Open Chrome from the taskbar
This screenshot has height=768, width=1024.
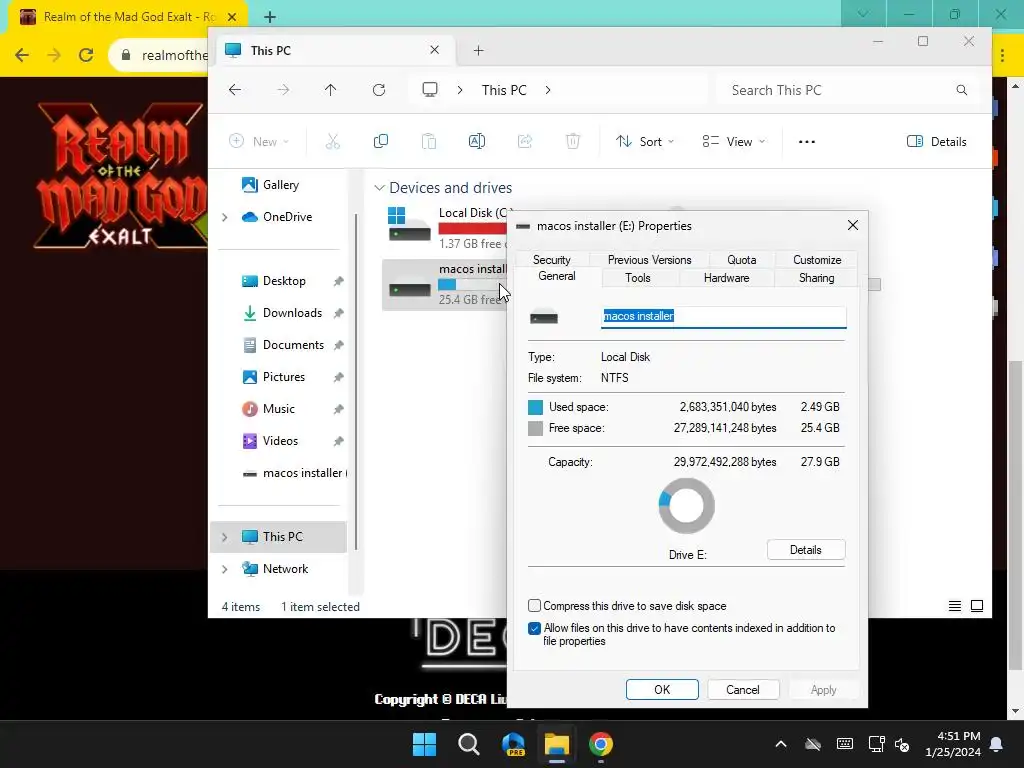point(601,744)
